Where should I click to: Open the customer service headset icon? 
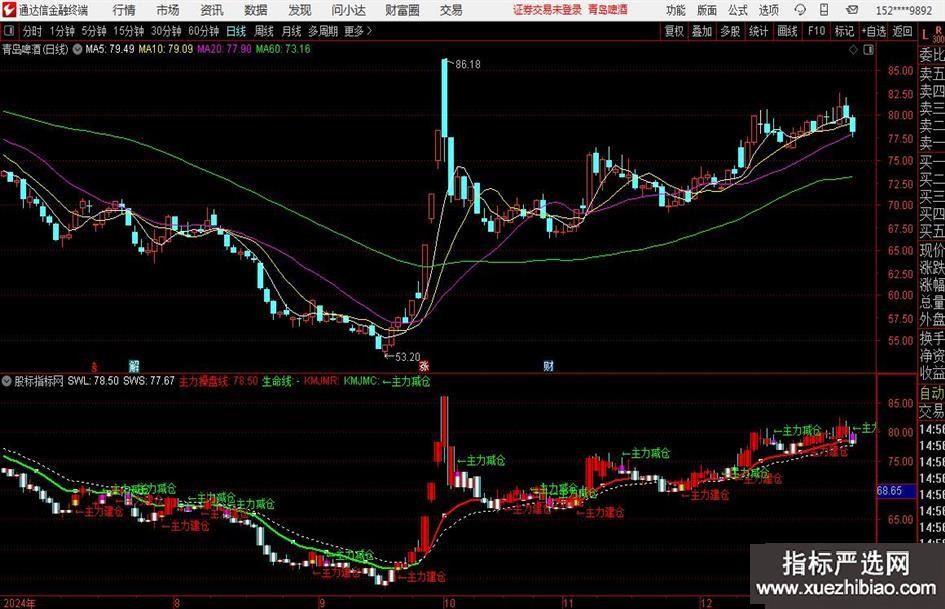tap(800, 10)
